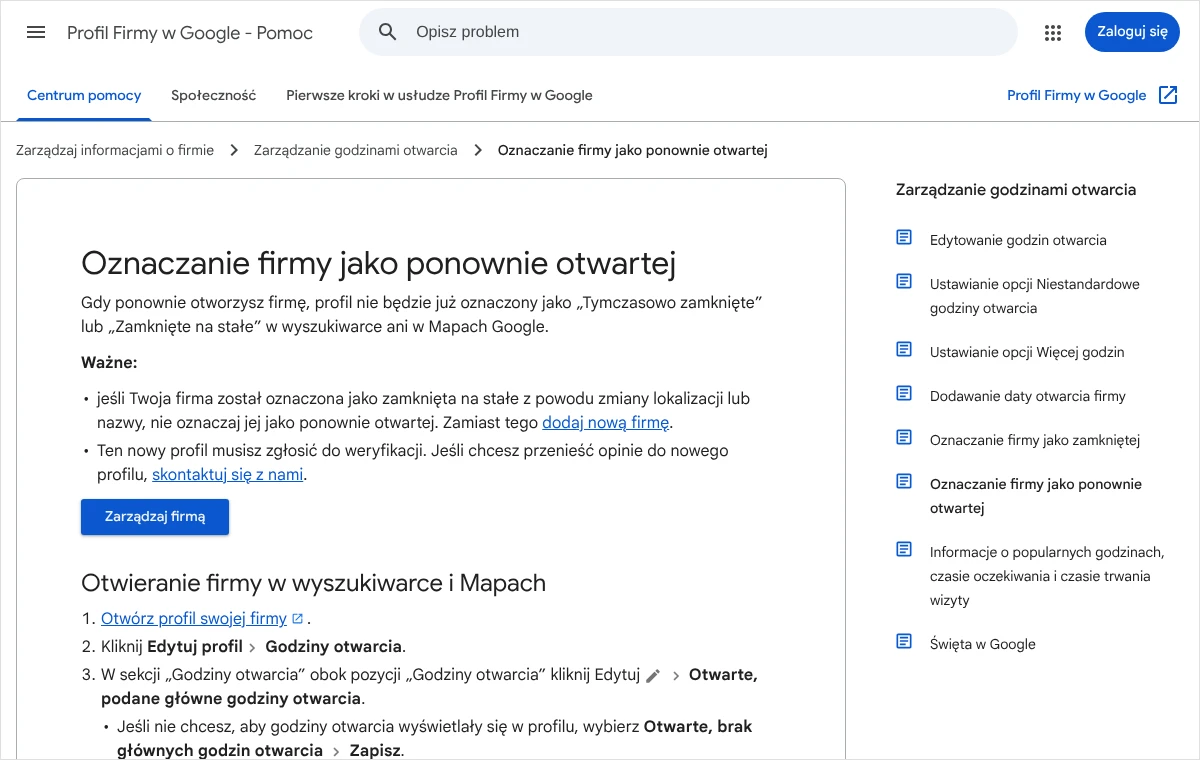Click article icon next to Ustawianie opcji Więcej godzin
Image resolution: width=1200 pixels, height=760 pixels.
click(904, 350)
